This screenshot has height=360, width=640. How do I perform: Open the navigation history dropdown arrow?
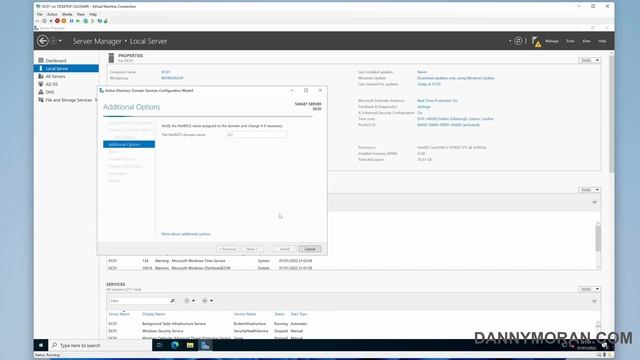[60, 41]
